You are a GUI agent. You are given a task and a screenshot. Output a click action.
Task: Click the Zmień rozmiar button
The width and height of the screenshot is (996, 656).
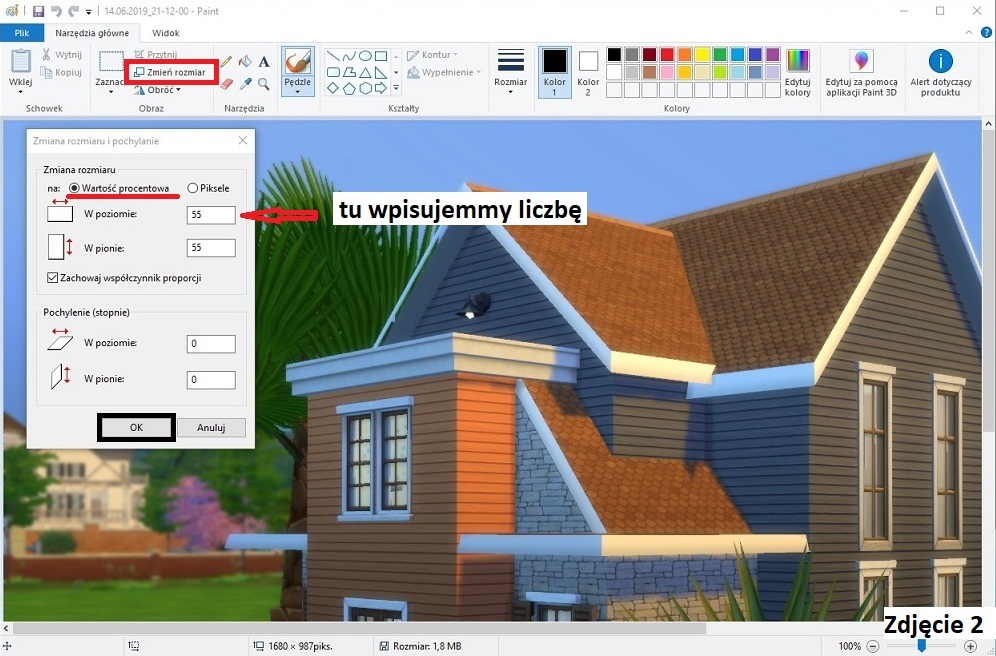(170, 72)
